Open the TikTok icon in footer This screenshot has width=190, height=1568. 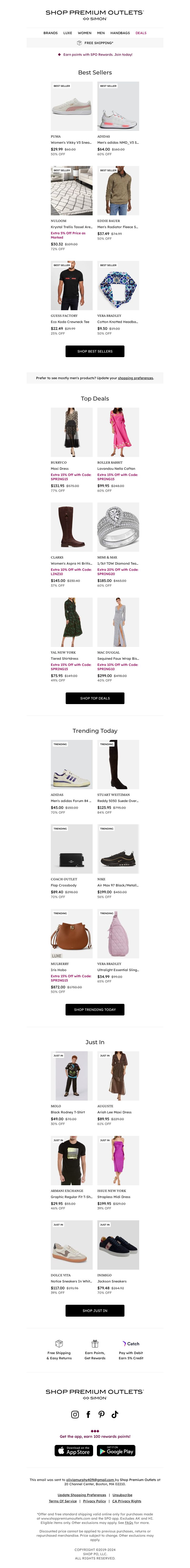tap(114, 1414)
